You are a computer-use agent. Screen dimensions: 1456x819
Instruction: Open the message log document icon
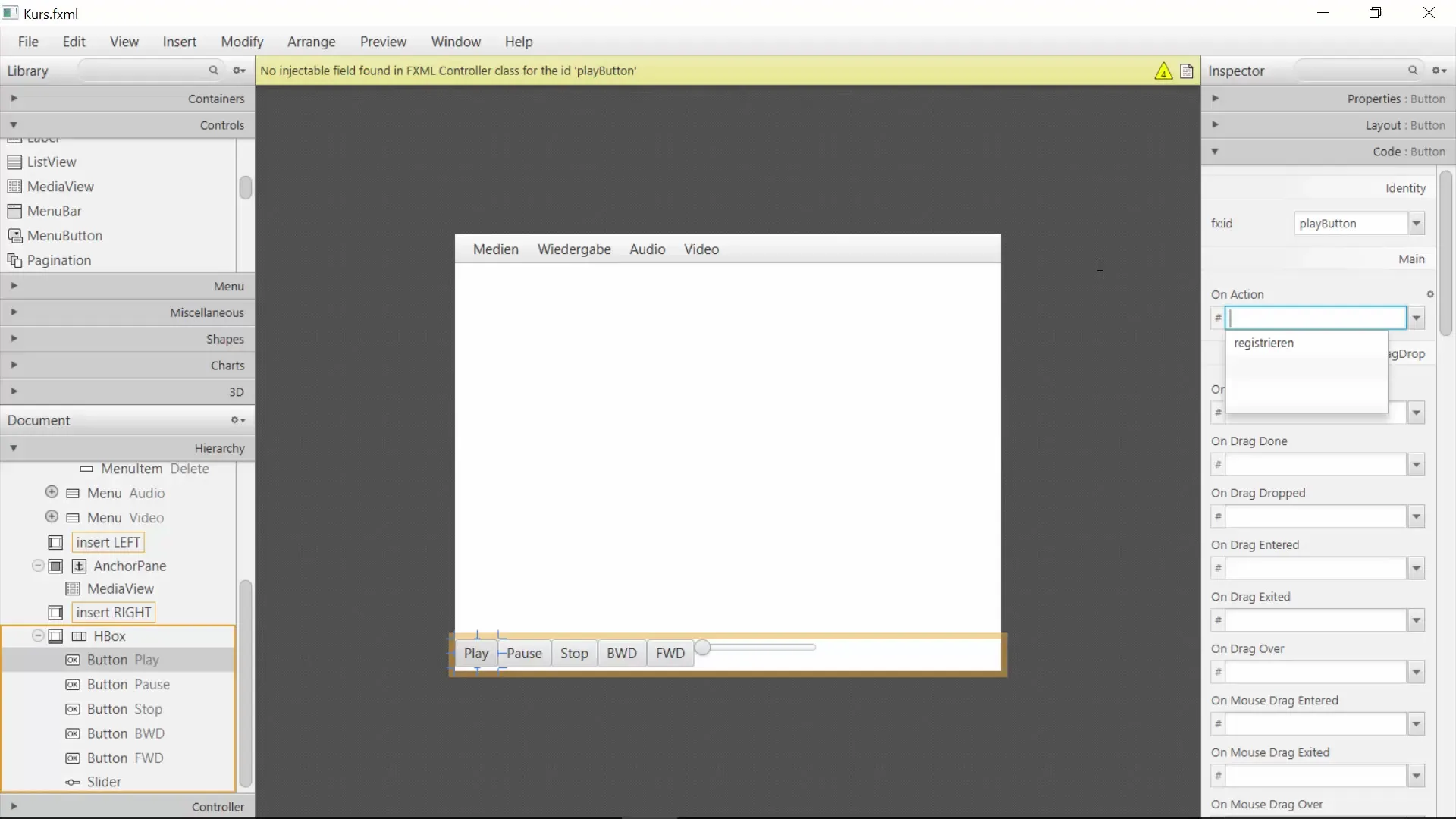click(1187, 71)
